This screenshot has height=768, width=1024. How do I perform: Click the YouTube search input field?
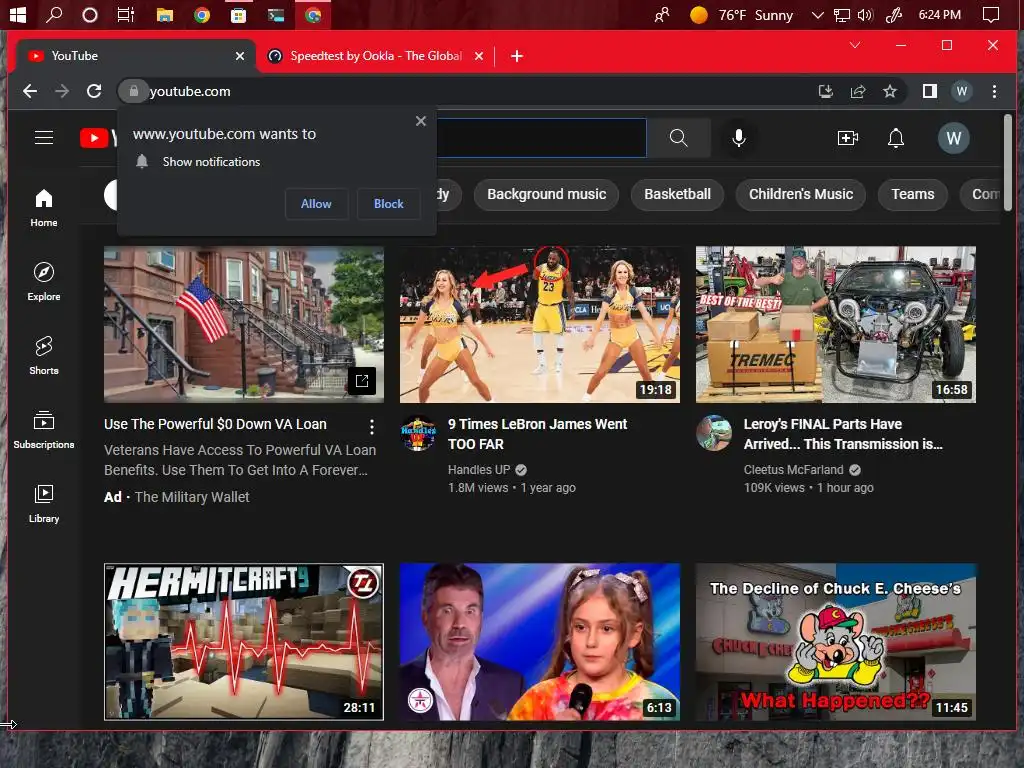pyautogui.click(x=541, y=138)
